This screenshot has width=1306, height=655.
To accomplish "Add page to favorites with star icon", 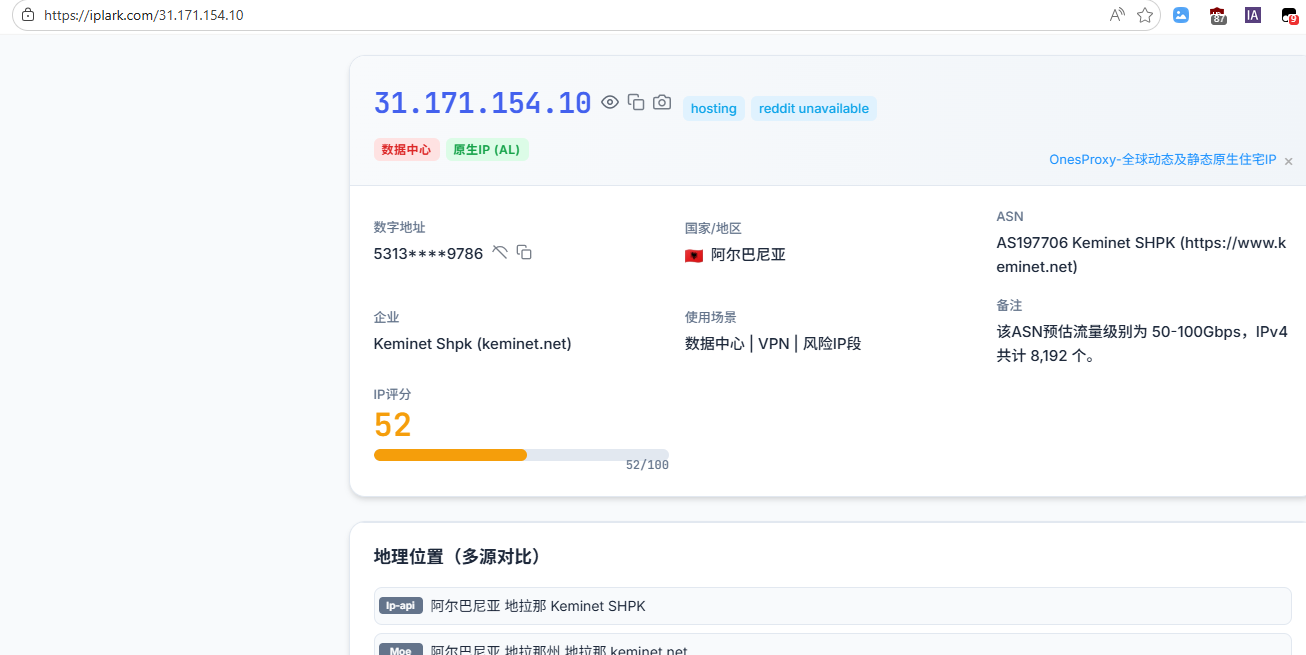I will coord(1145,15).
